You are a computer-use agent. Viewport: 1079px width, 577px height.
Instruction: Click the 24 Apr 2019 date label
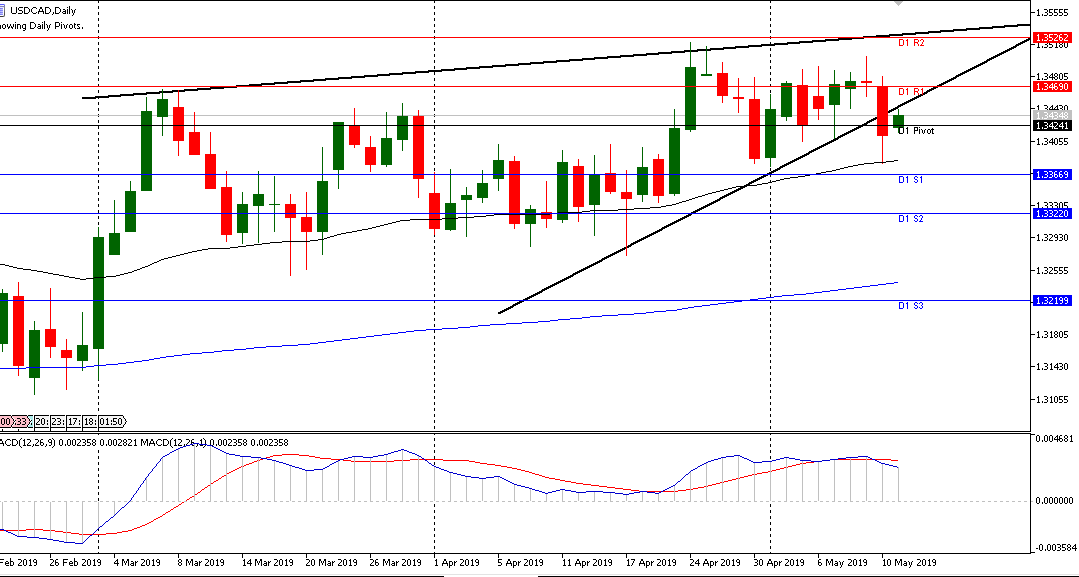click(715, 563)
